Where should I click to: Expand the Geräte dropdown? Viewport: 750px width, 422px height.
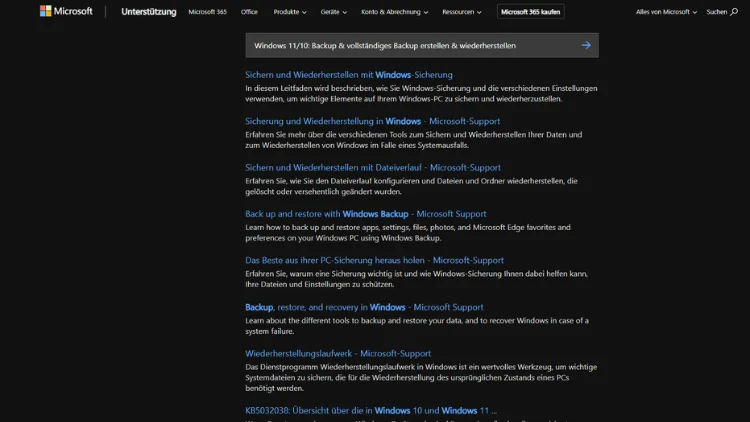[x=333, y=11]
